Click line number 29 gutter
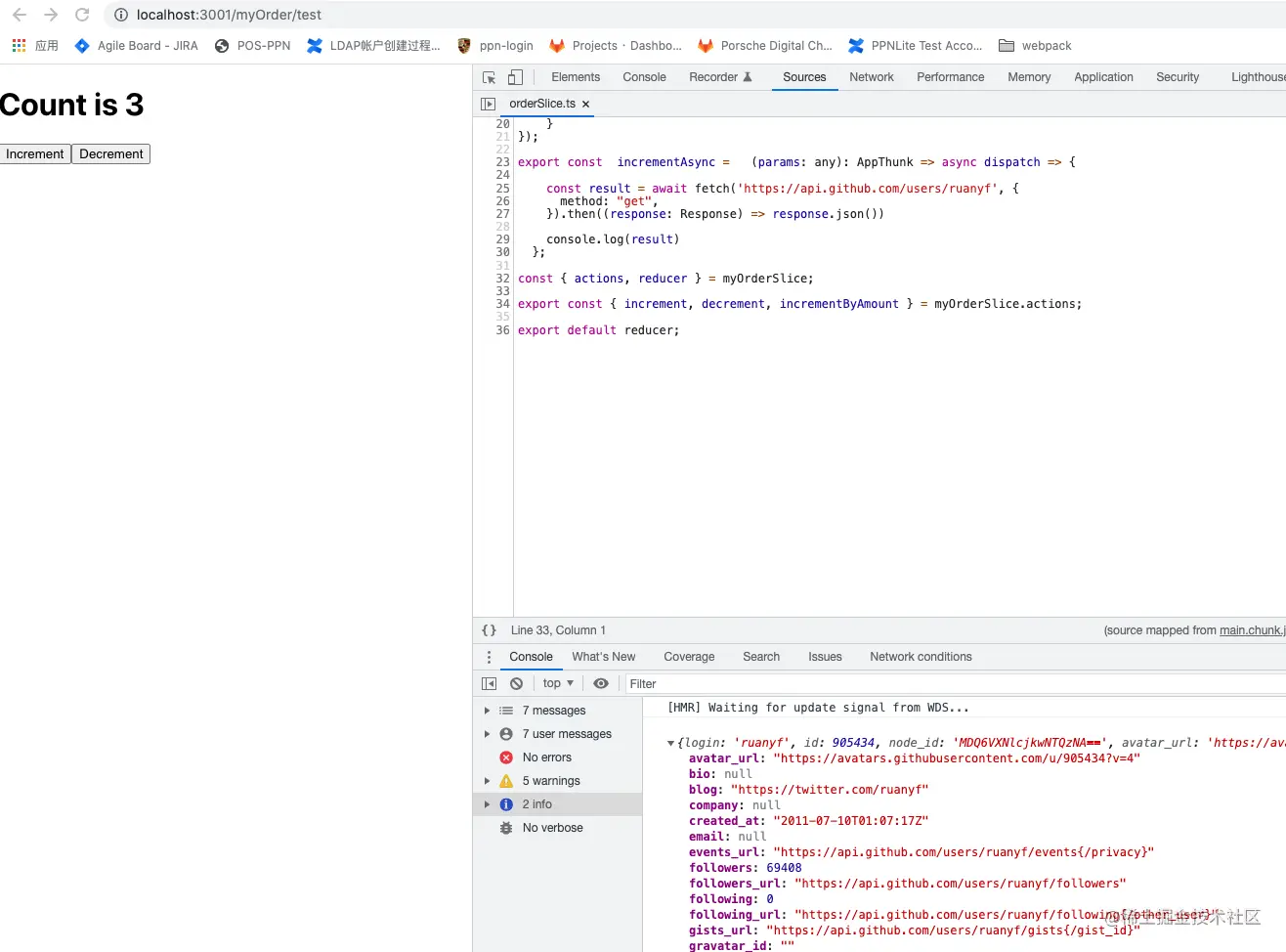 pyautogui.click(x=502, y=239)
